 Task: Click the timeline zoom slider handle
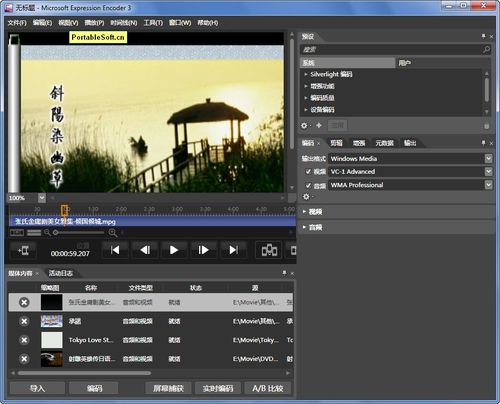click(x=56, y=233)
